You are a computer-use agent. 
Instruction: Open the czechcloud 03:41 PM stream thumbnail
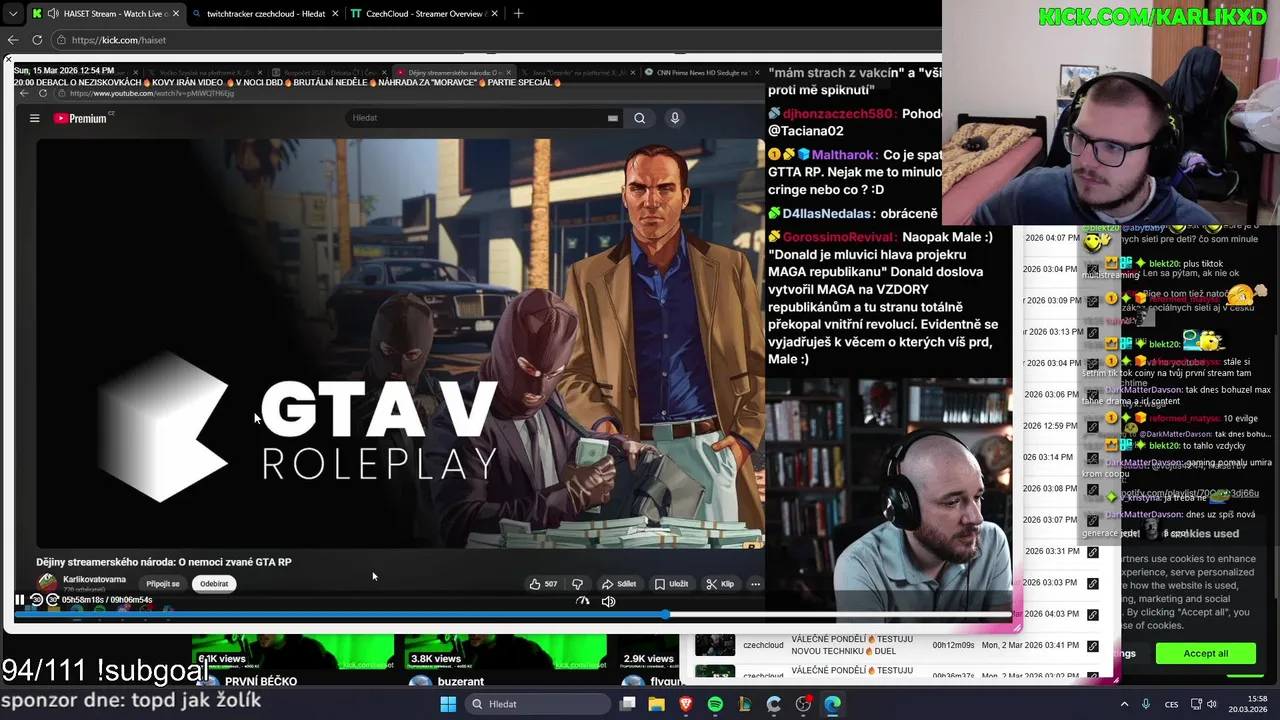point(715,645)
